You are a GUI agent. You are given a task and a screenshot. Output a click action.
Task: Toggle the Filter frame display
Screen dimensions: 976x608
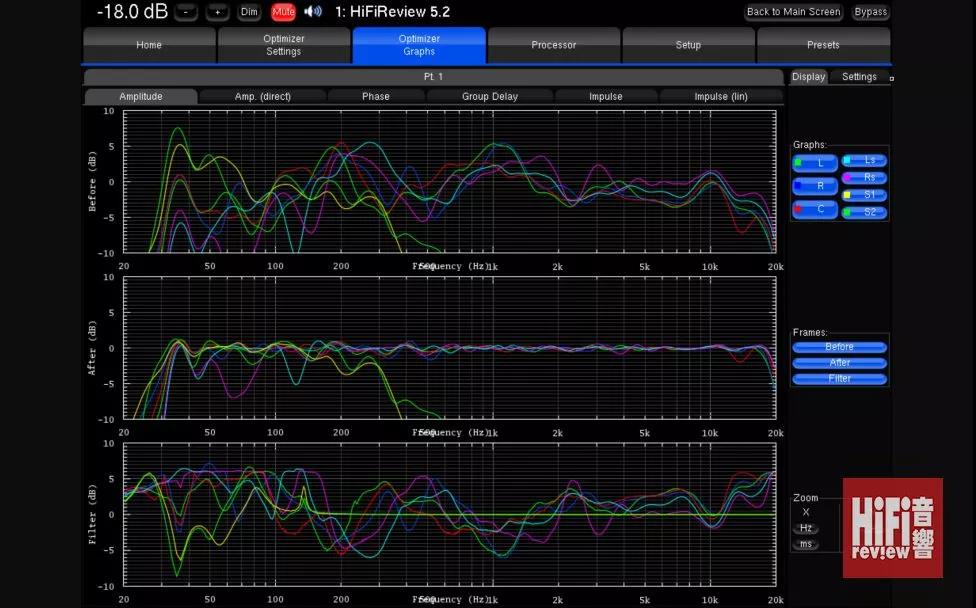click(x=840, y=379)
